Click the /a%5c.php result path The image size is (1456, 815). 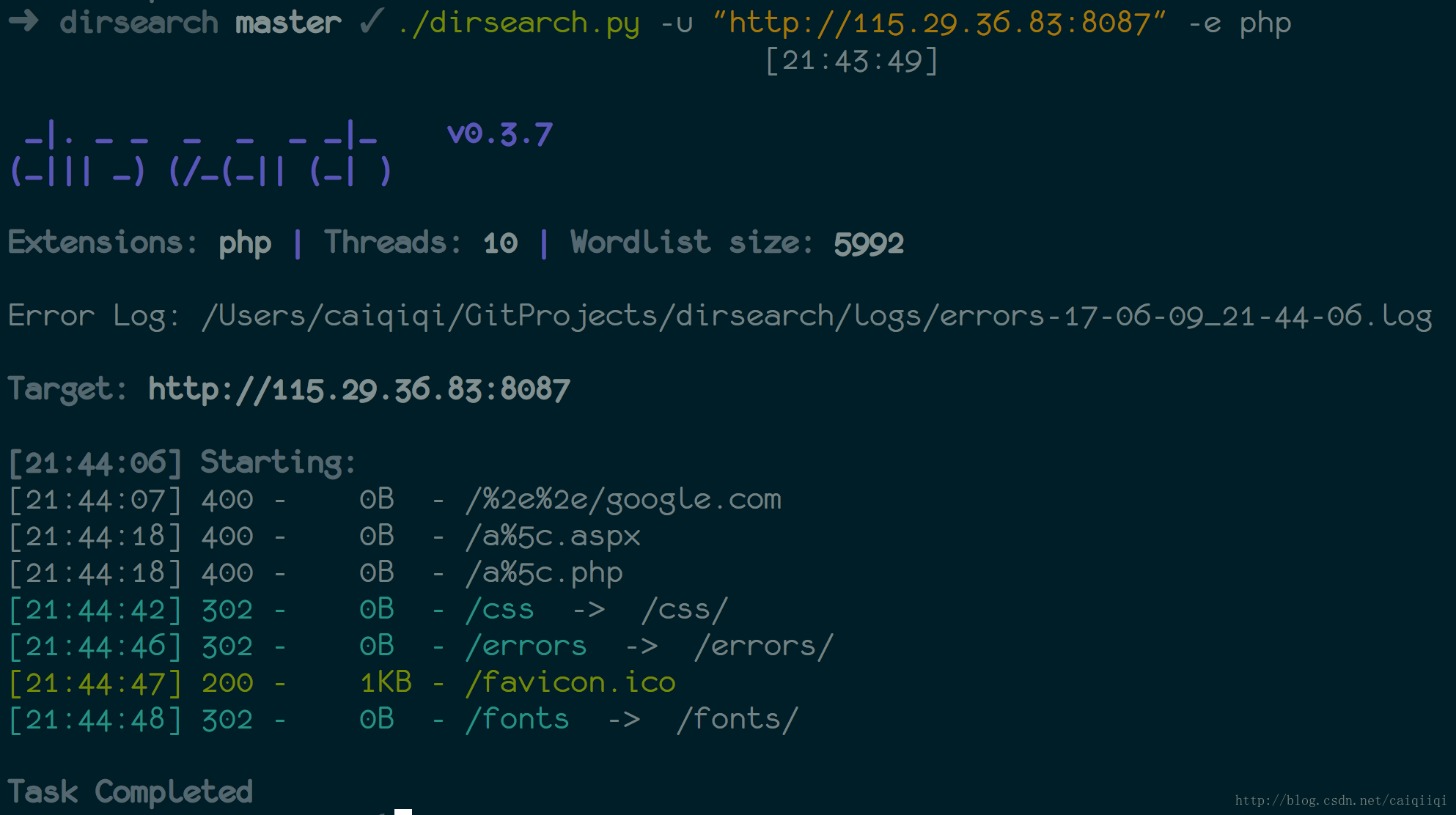545,573
